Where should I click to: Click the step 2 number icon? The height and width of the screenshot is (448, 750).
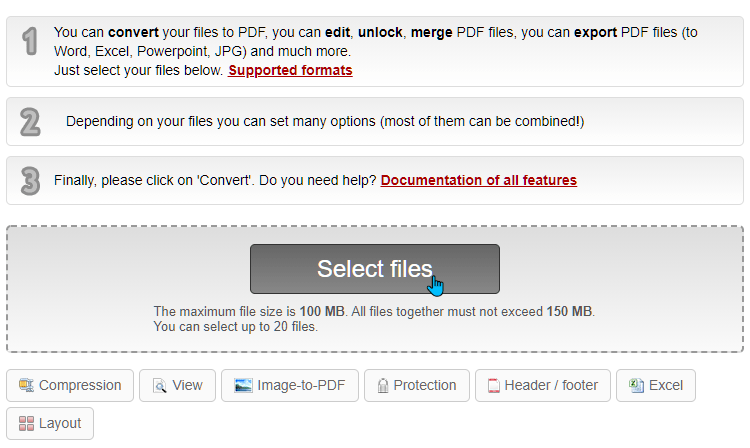click(30, 121)
